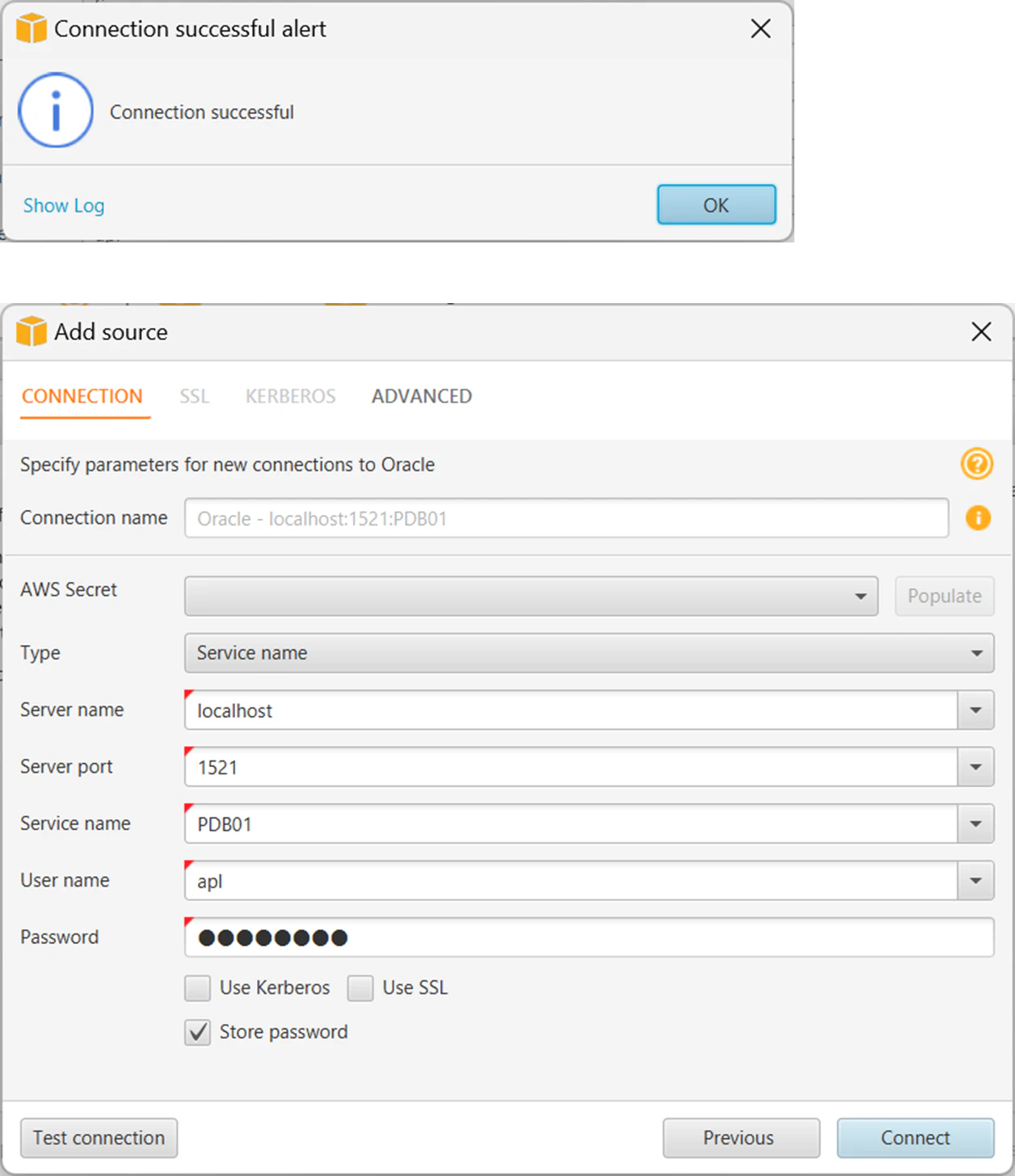This screenshot has height=1176, width=1015.
Task: Click the "Connection successful" message text
Action: [202, 112]
